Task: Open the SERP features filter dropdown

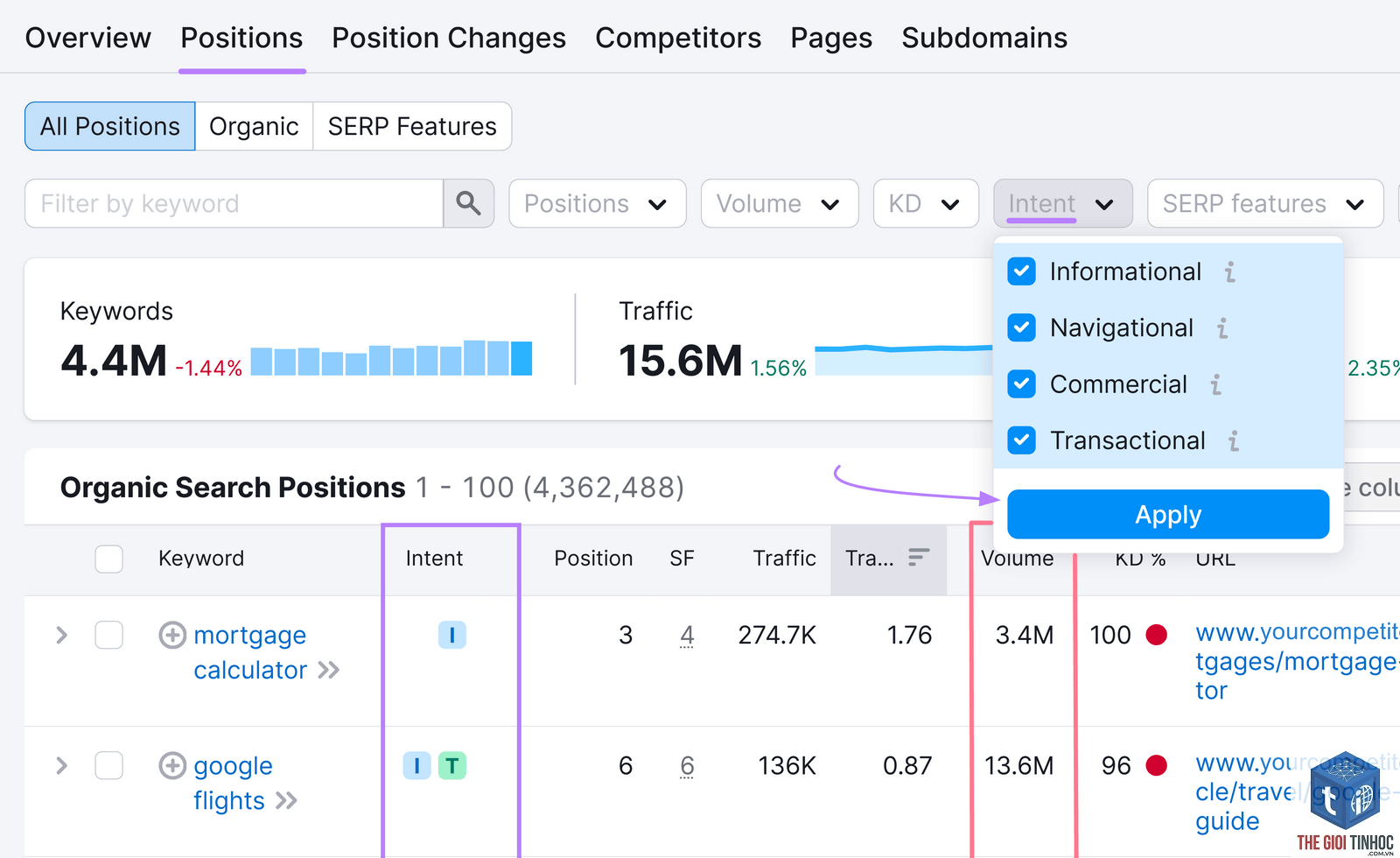Action: click(1264, 203)
